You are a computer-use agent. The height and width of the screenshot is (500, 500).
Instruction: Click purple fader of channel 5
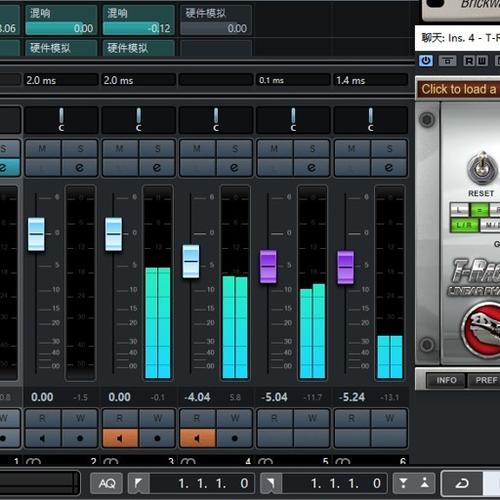click(x=268, y=267)
